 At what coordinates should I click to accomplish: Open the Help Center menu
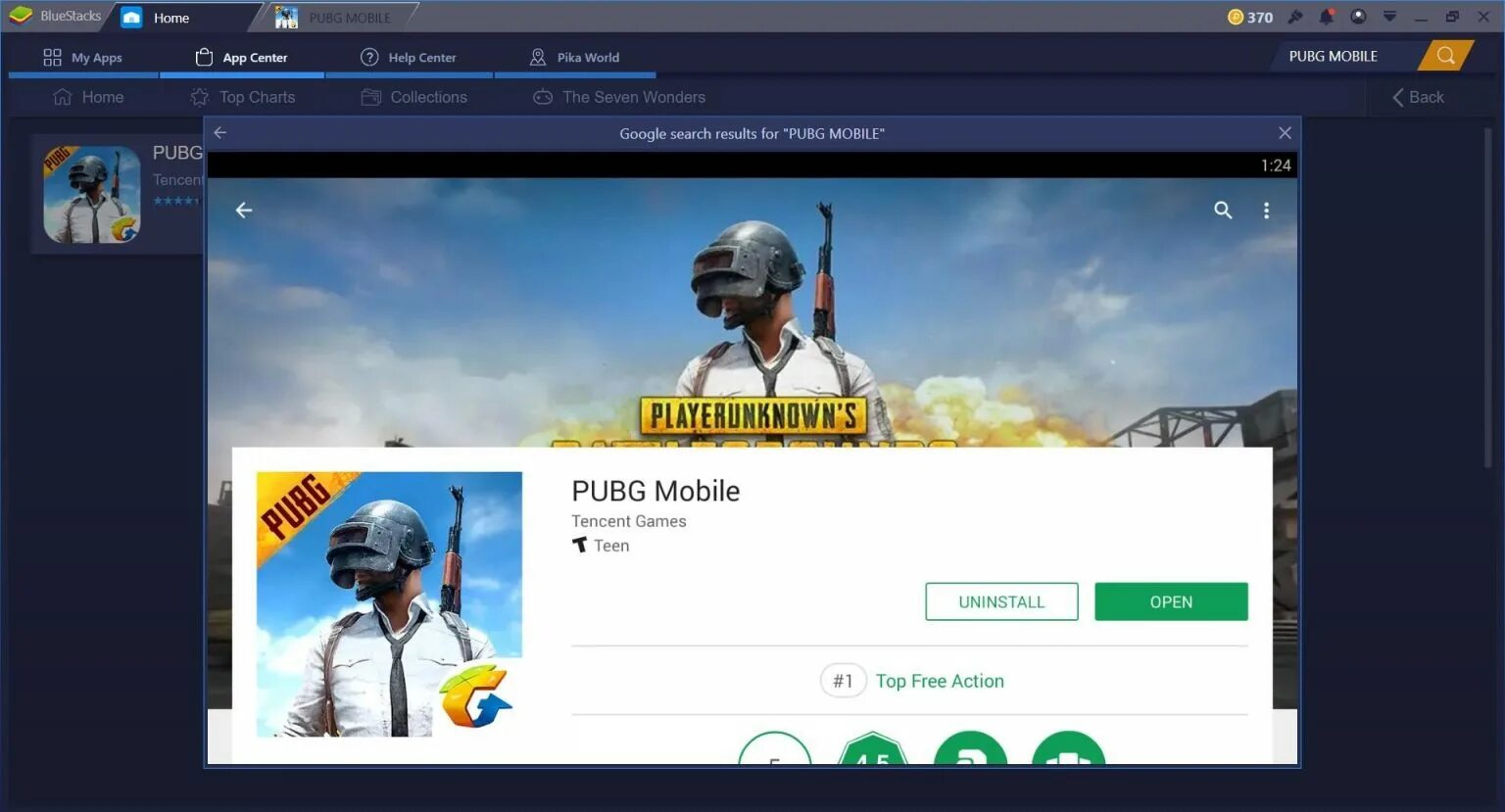(x=410, y=56)
